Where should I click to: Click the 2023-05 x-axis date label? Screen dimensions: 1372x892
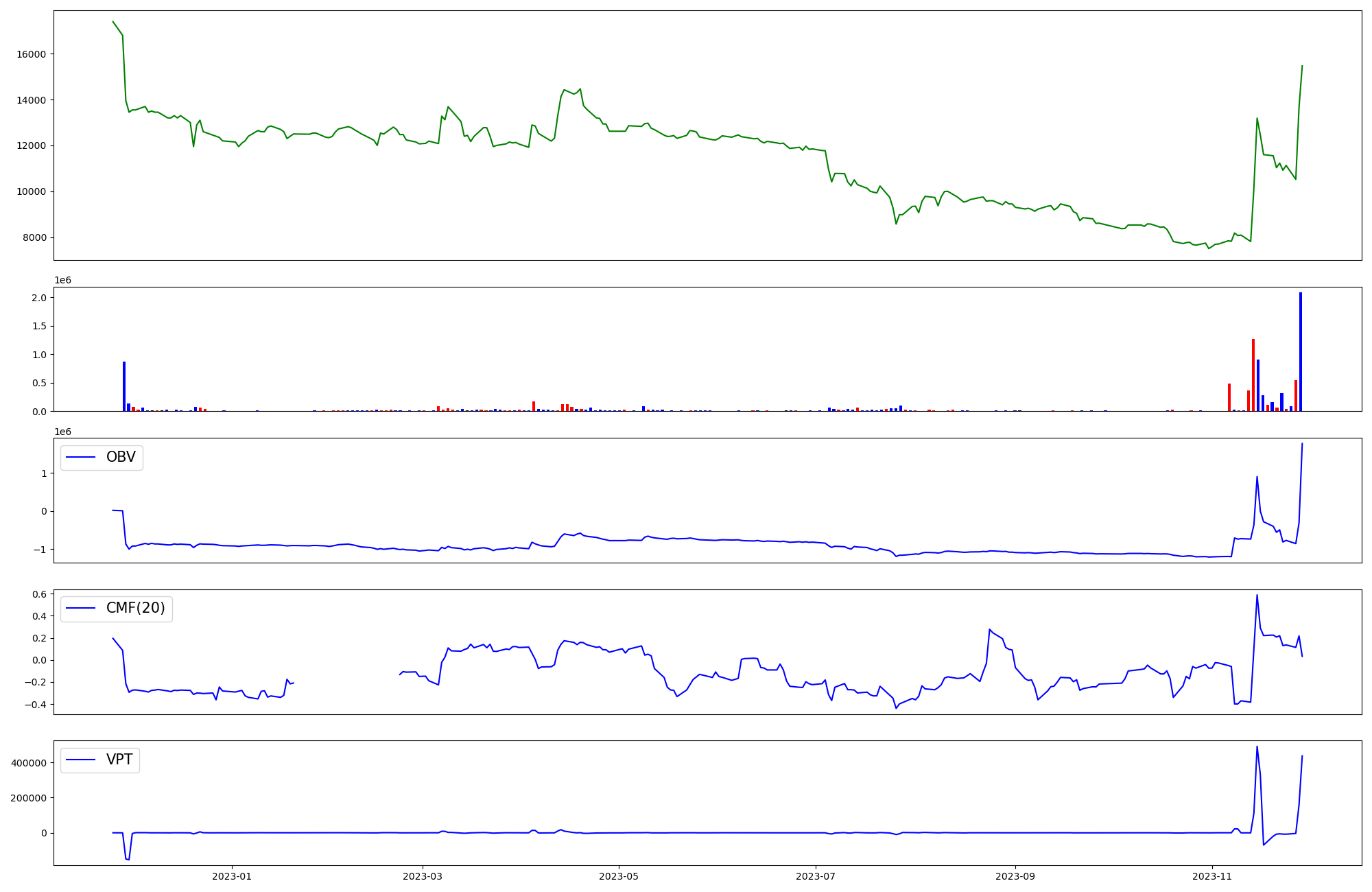click(x=619, y=876)
